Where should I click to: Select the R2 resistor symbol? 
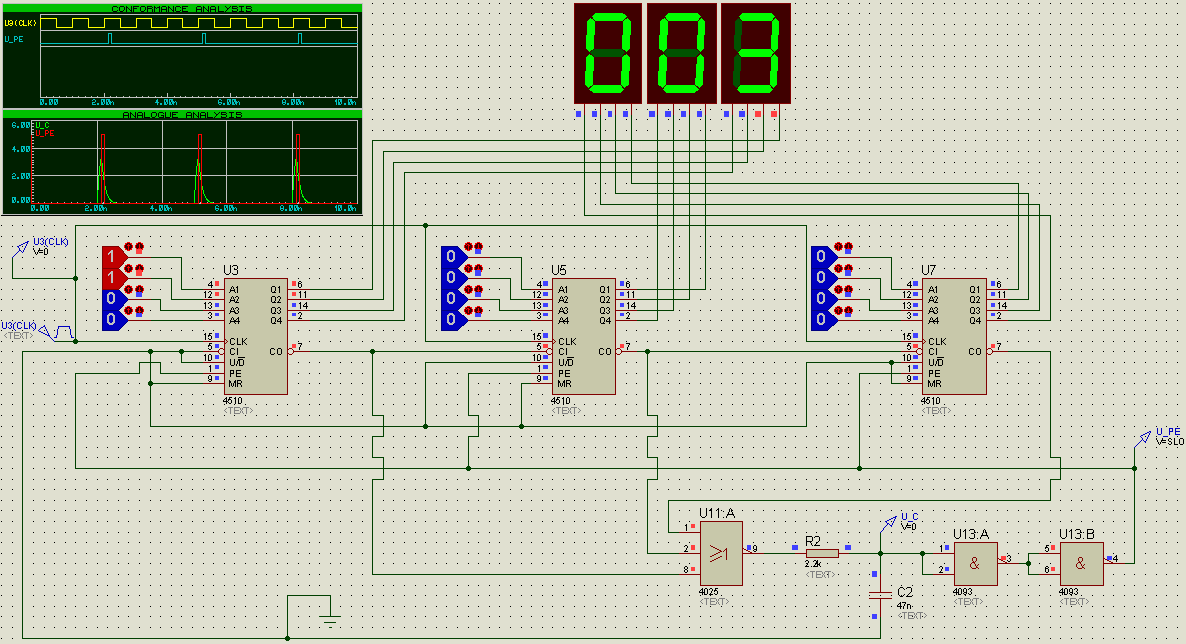[822, 553]
